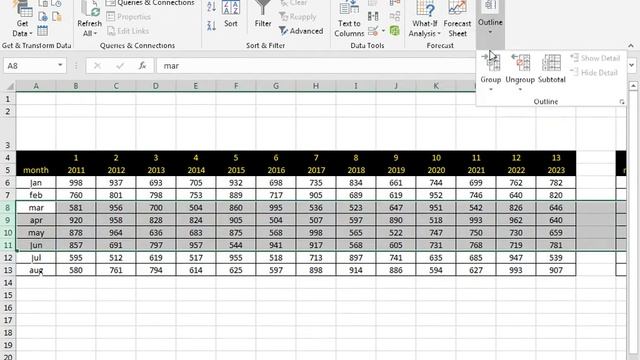Image resolution: width=640 pixels, height=360 pixels.
Task: Open Existing Connections icon
Action: (56, 17)
